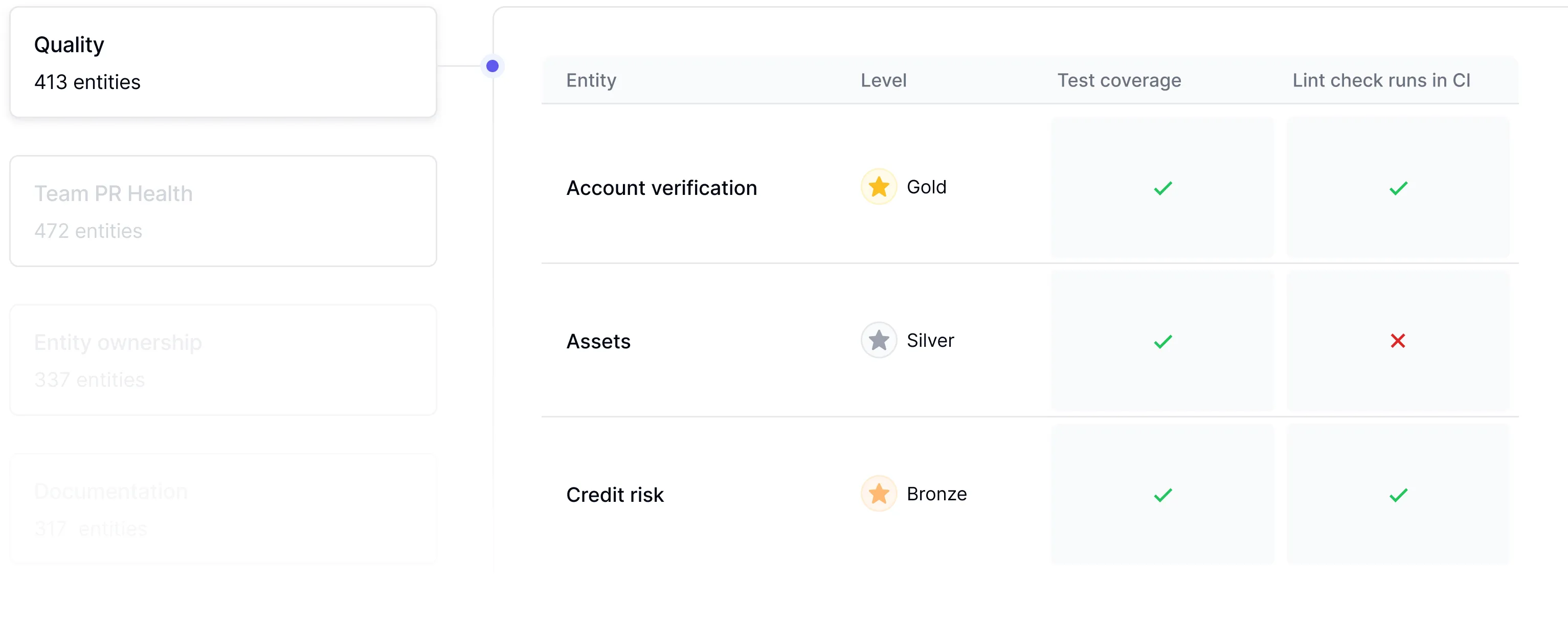Click Account verification Lint check checkmark
1568x620 pixels.
click(x=1398, y=188)
